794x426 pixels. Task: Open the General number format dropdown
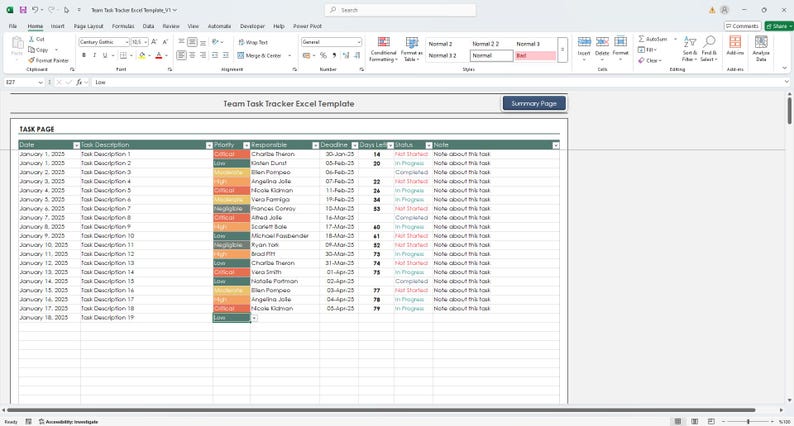[x=359, y=42]
